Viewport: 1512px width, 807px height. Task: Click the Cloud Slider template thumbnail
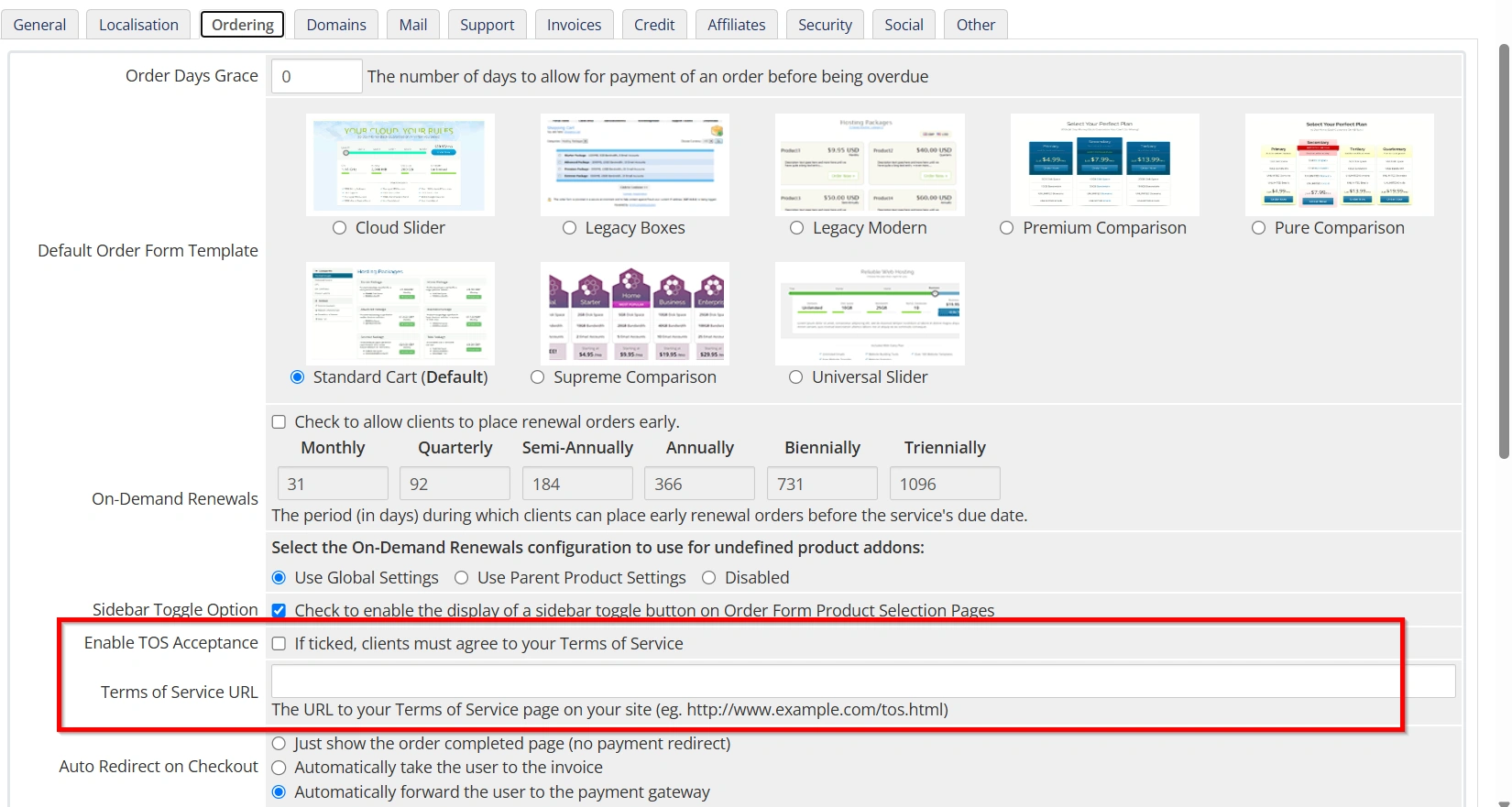(400, 165)
